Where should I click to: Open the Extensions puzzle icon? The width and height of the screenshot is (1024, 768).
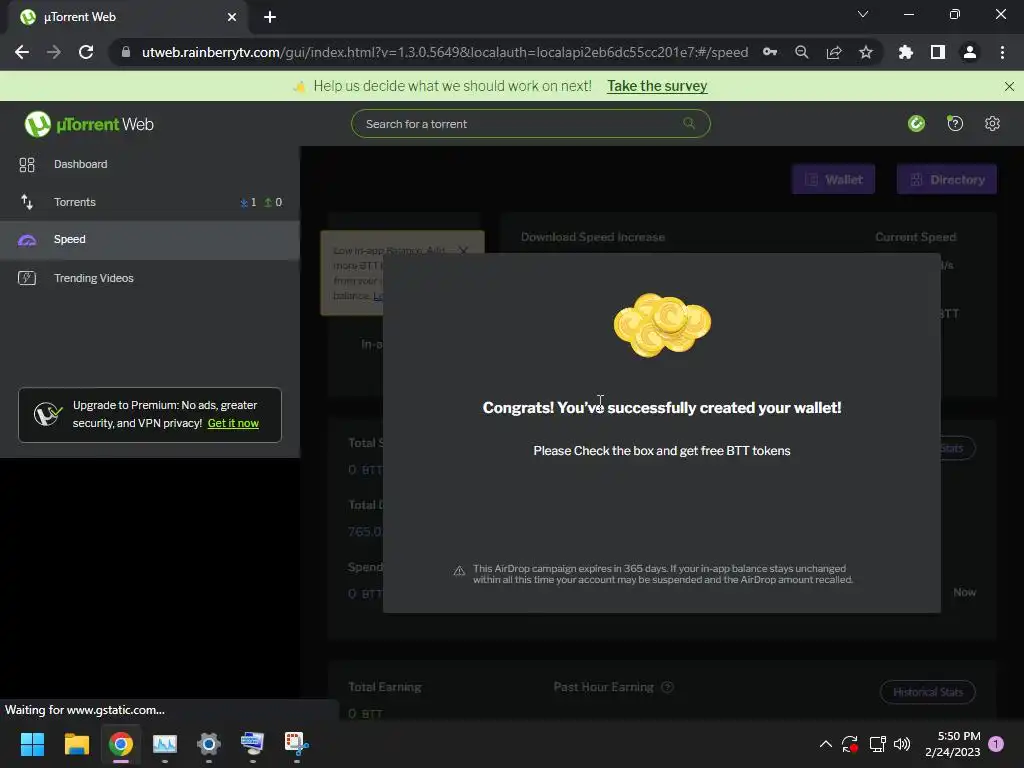tap(906, 52)
